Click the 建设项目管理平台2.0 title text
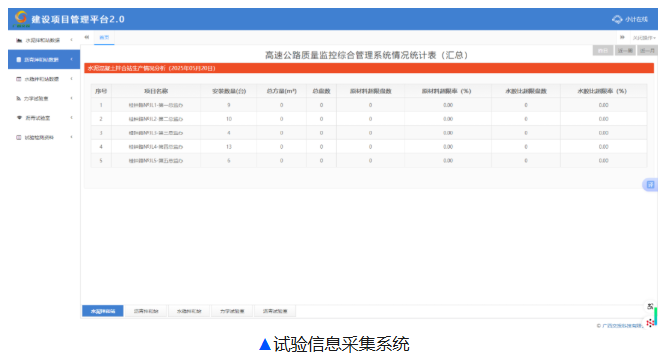Screen dimensions: 663x362 (x=78, y=19)
